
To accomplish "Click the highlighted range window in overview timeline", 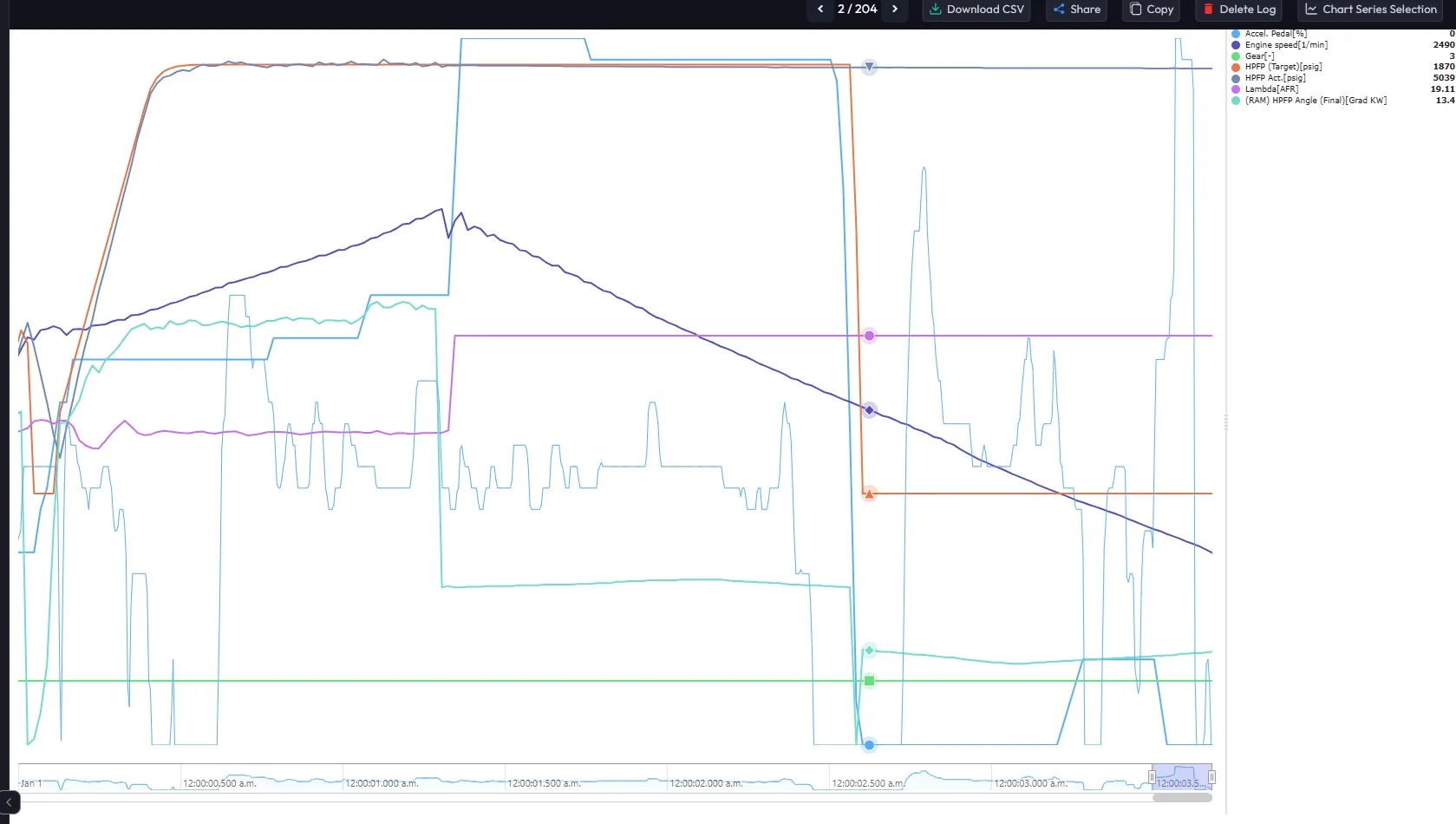I will tap(1182, 777).
